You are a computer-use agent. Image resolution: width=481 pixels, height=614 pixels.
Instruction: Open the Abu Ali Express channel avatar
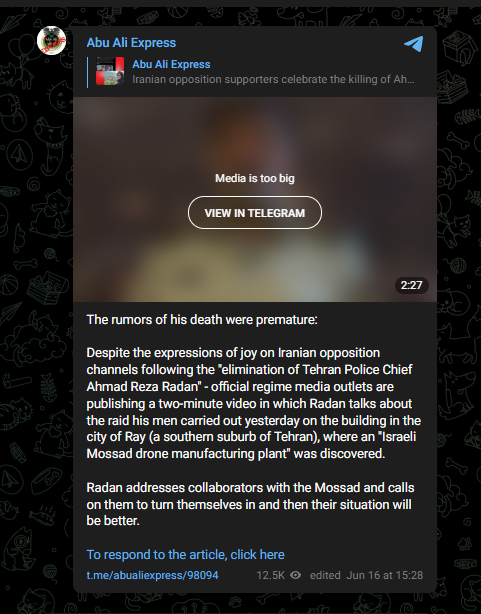51,40
